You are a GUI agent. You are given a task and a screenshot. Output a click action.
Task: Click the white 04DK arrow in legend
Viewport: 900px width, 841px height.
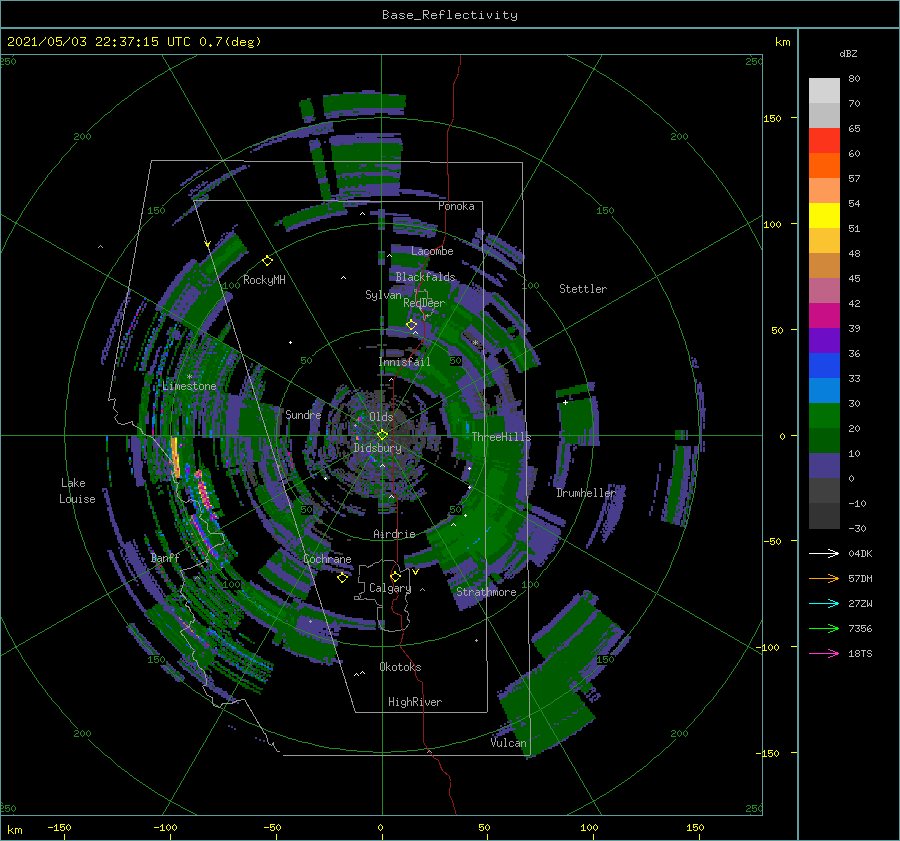click(824, 553)
